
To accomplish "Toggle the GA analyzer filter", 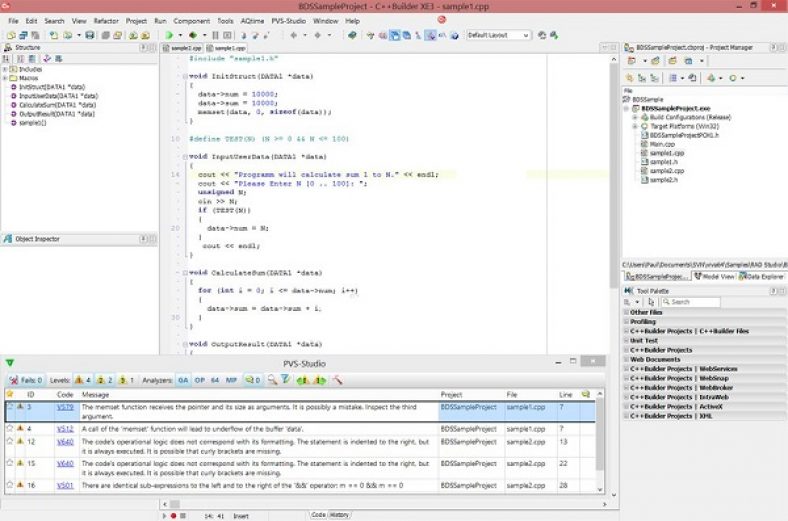I will pyautogui.click(x=183, y=380).
